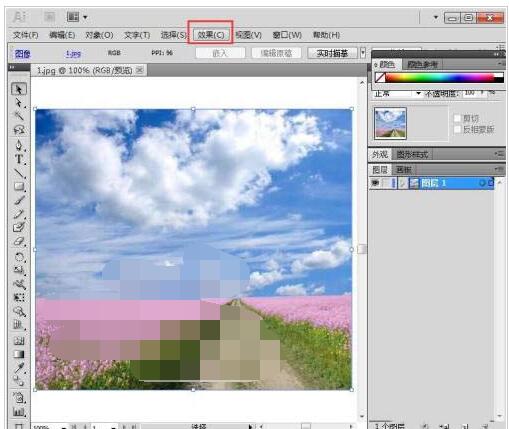509x429 pixels.
Task: Open the 效果(C) menu
Action: [x=210, y=35]
